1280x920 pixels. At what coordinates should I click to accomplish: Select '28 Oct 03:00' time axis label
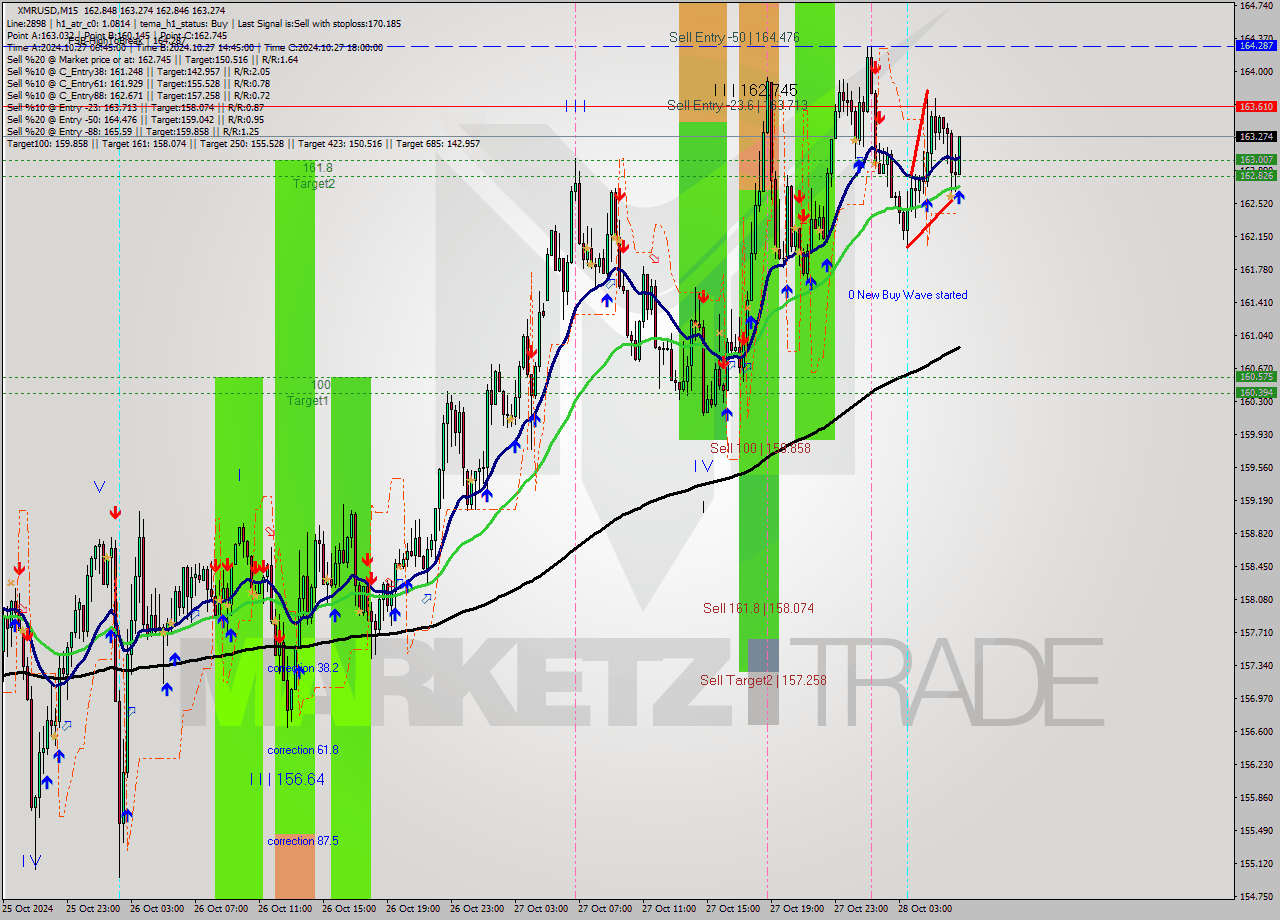(x=925, y=909)
